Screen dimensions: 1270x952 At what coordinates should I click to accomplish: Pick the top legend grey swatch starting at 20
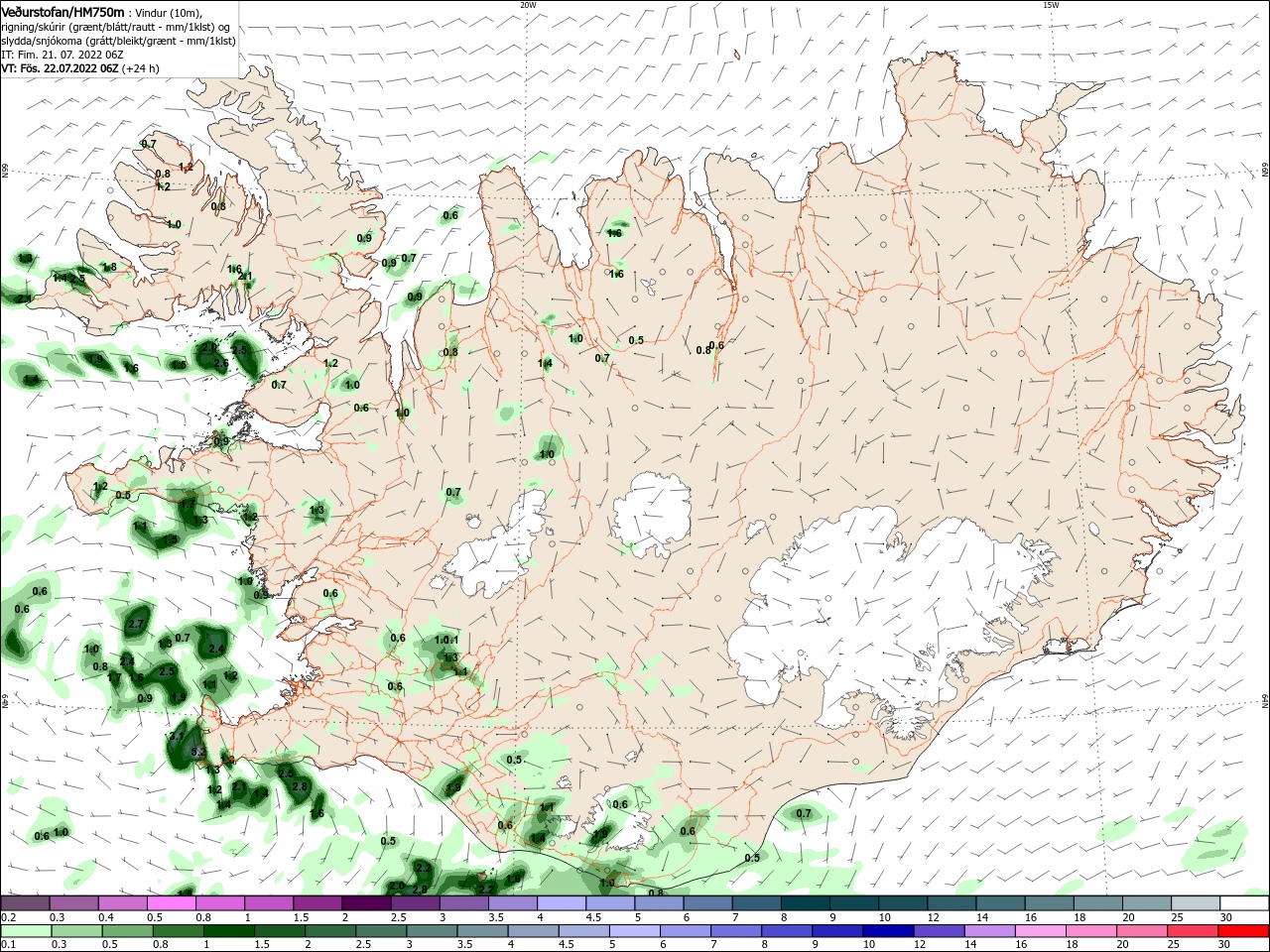[1146, 903]
